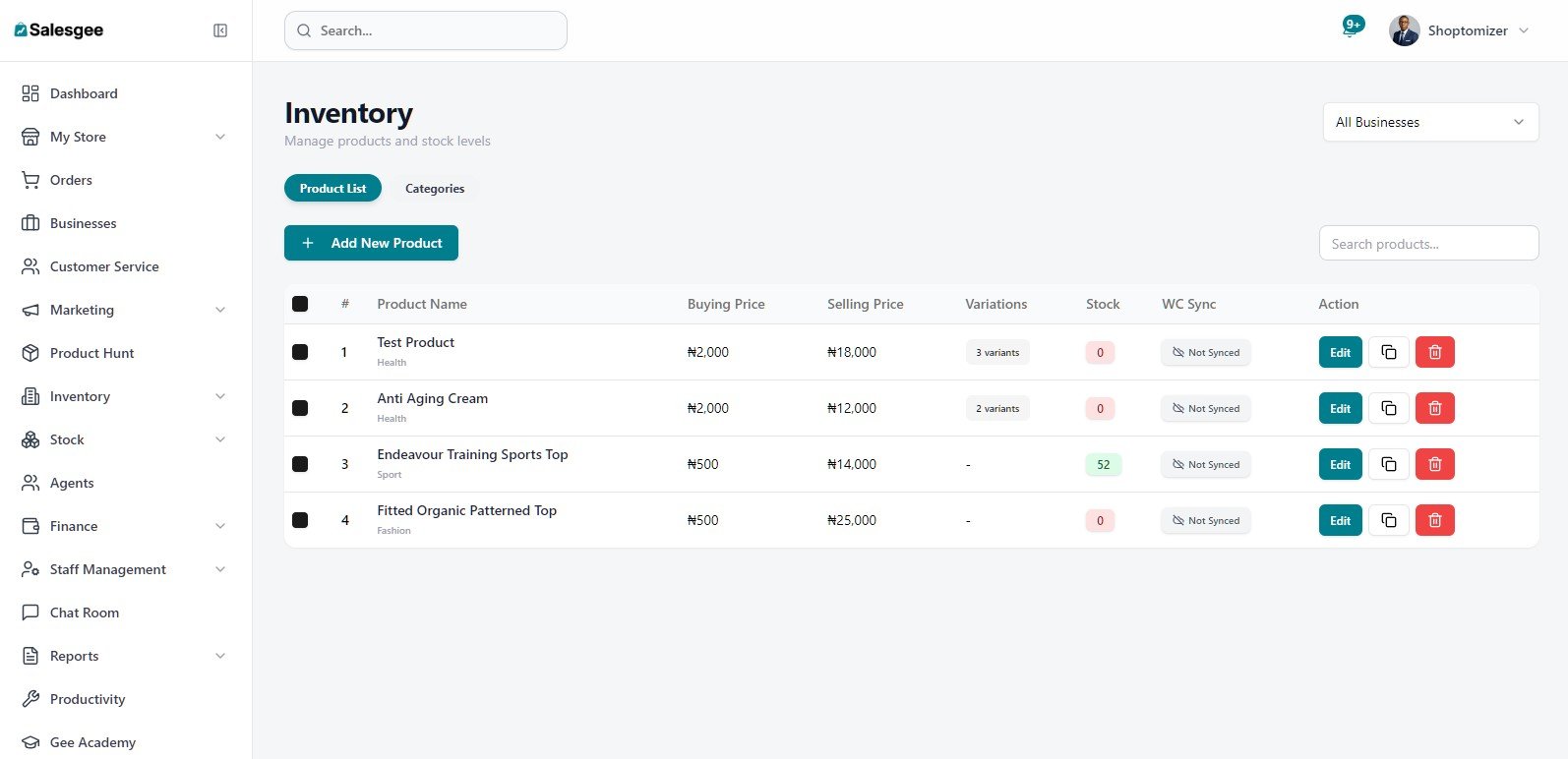
Task: Click the Customer Service people icon
Action: [30, 266]
